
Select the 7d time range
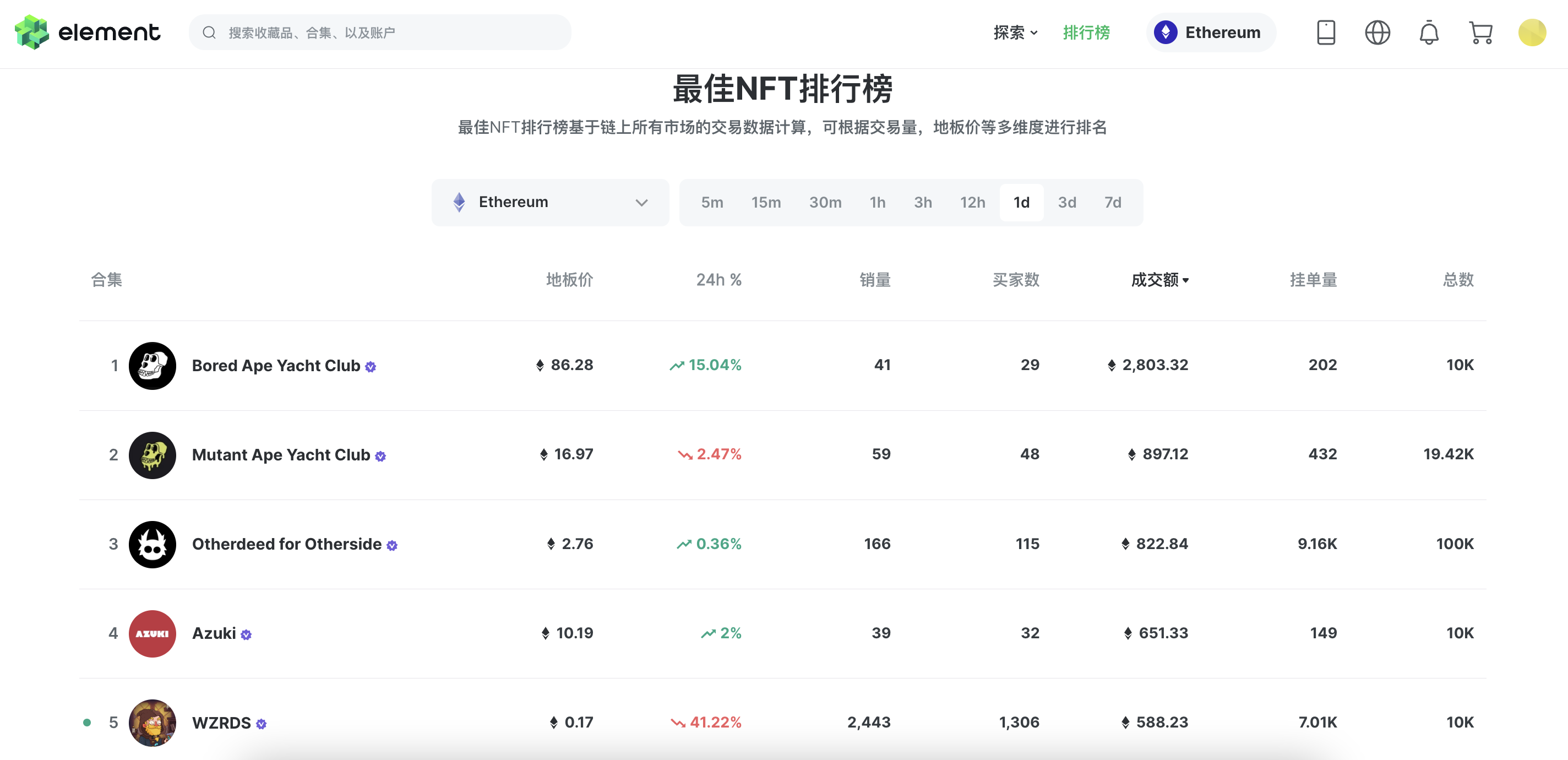click(x=1113, y=202)
